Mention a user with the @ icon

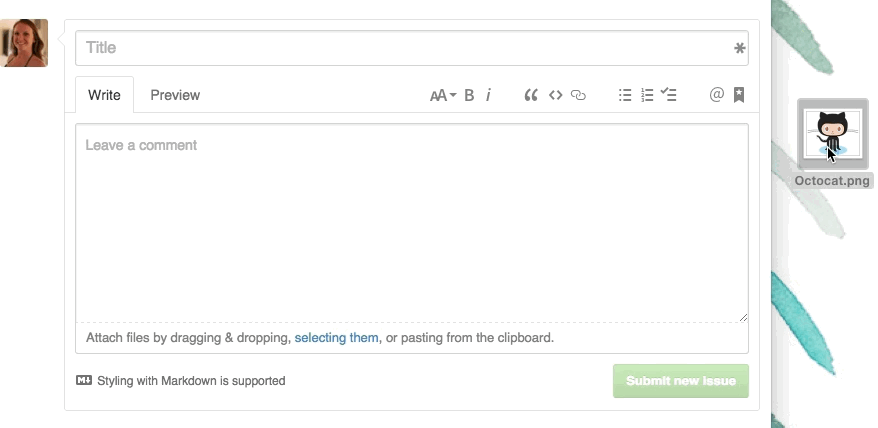coord(716,96)
